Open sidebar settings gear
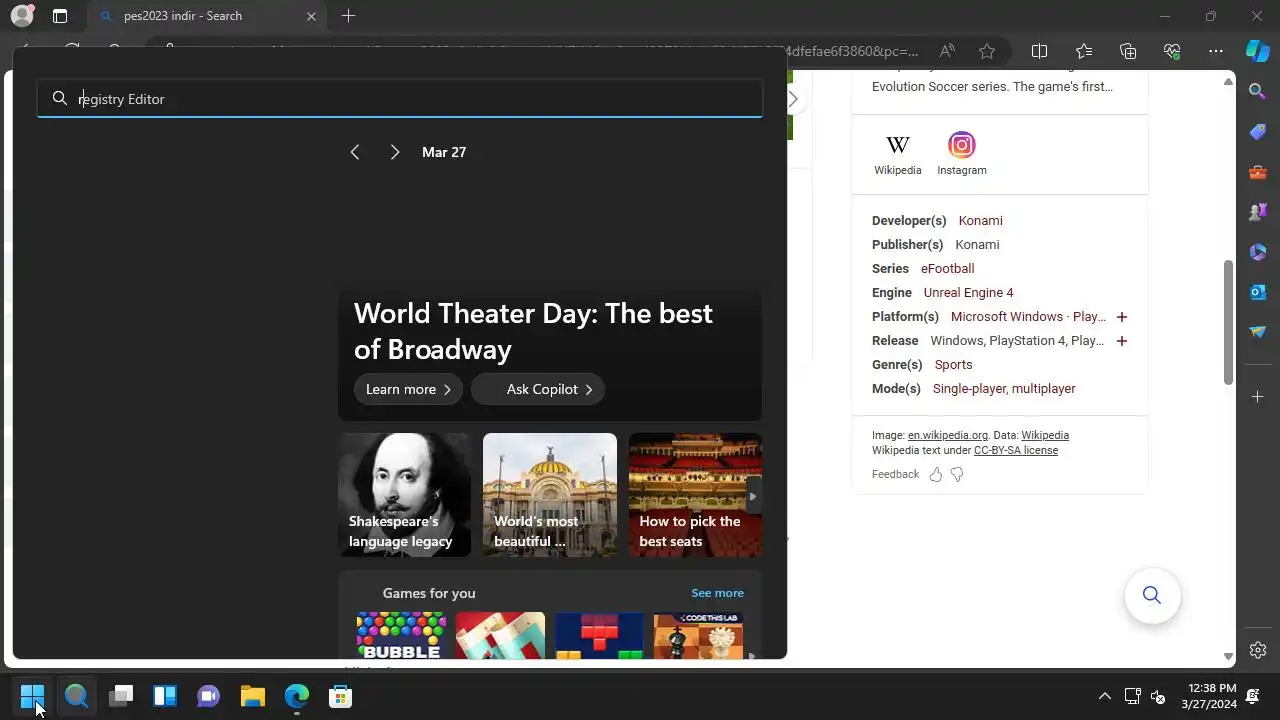1280x720 pixels. tap(1258, 650)
